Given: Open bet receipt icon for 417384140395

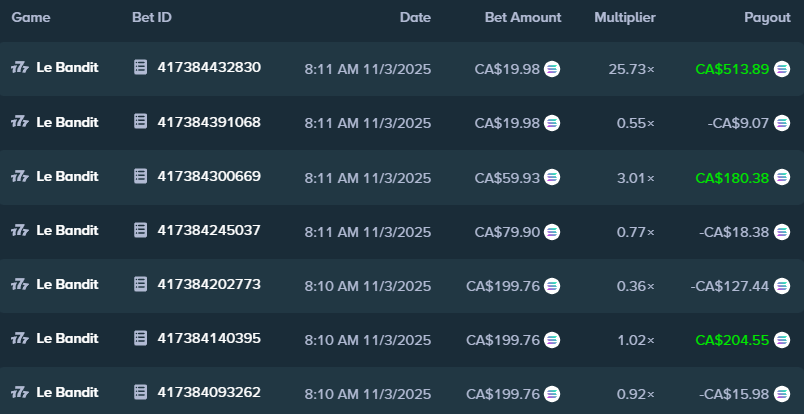Looking at the screenshot, I should (x=140, y=338).
